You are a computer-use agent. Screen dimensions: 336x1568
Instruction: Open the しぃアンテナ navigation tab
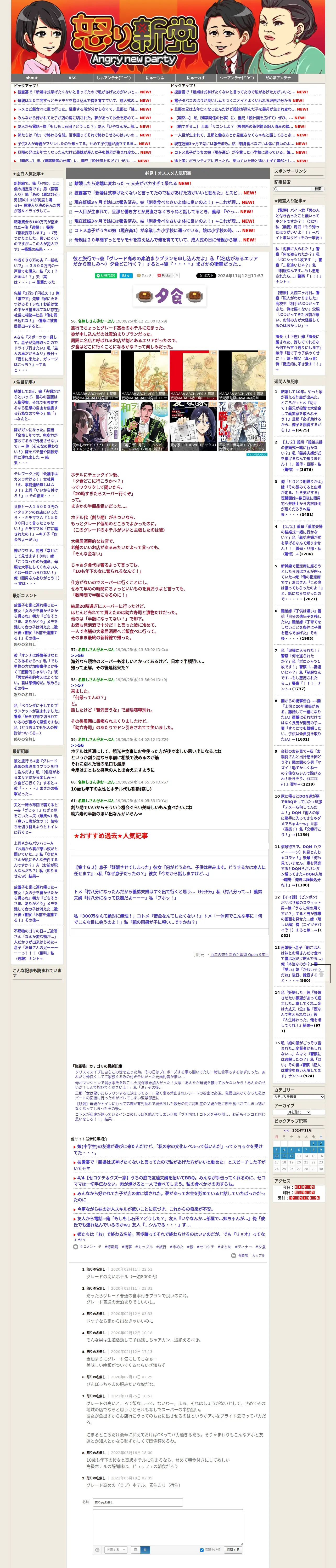(x=113, y=78)
